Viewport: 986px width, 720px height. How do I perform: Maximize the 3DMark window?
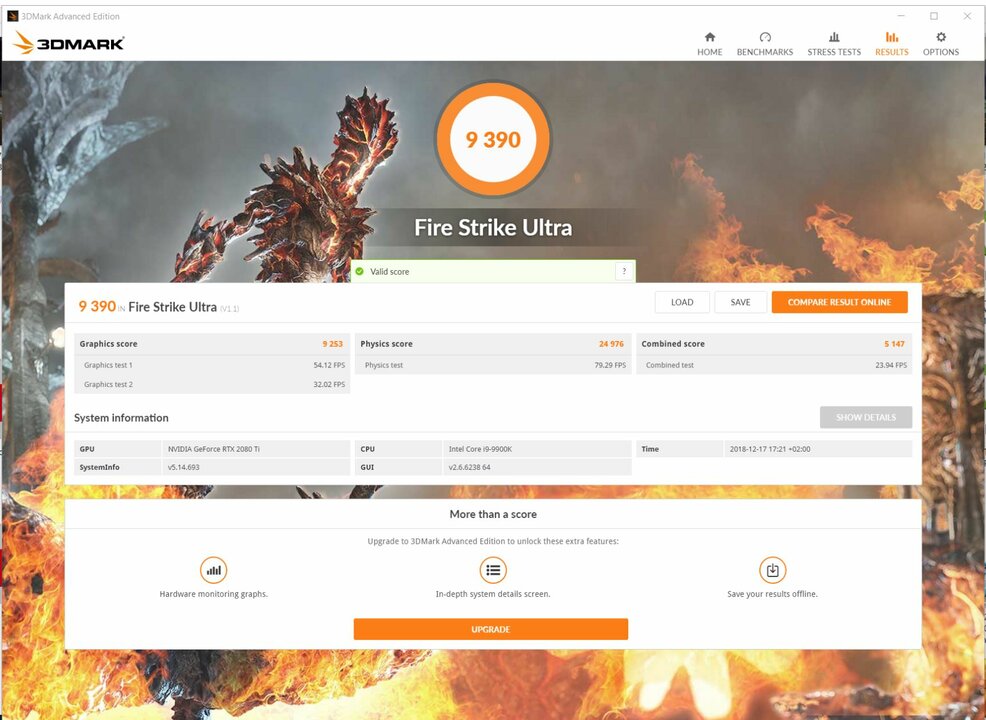[x=934, y=16]
